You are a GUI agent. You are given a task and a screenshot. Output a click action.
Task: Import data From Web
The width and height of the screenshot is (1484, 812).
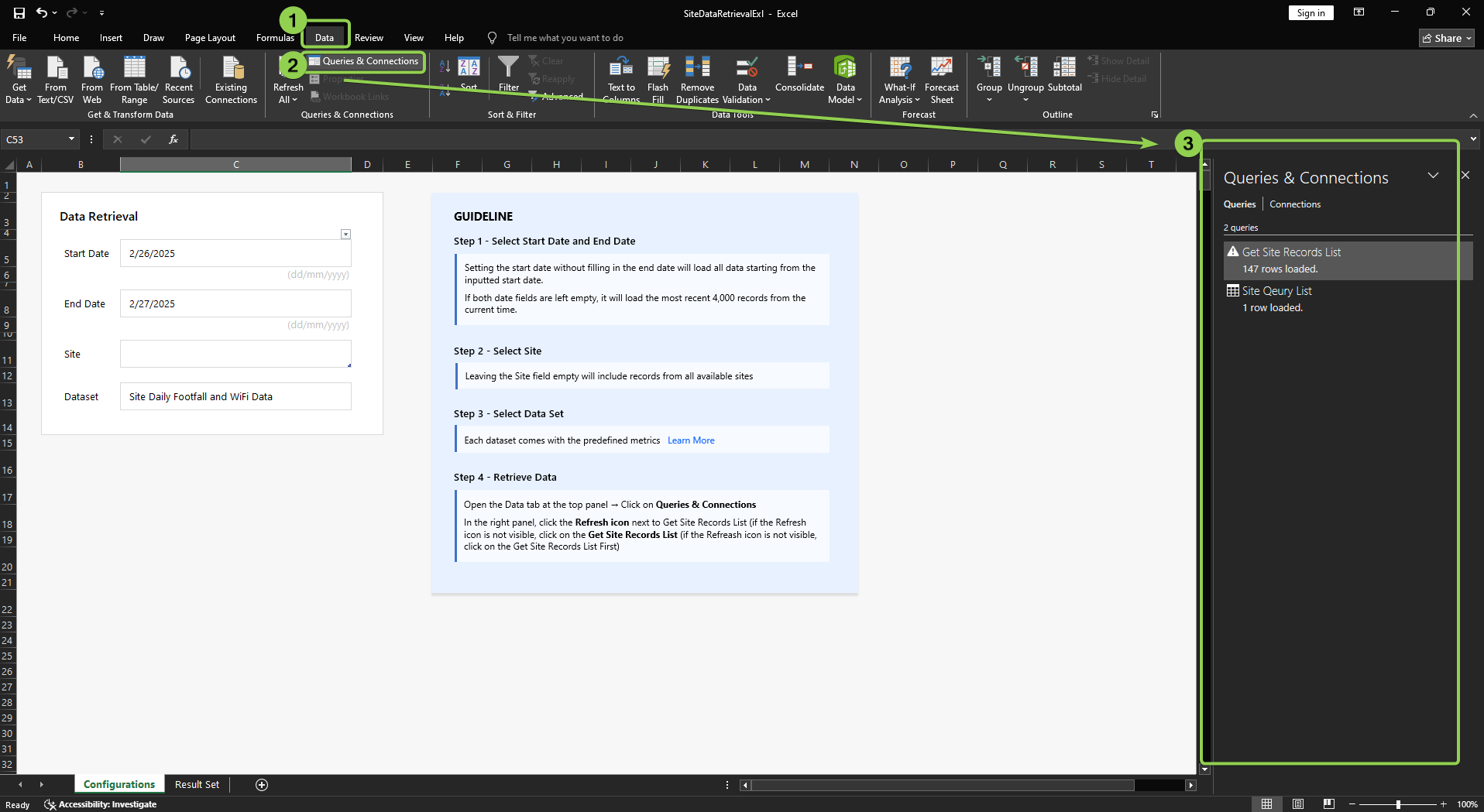[x=92, y=80]
